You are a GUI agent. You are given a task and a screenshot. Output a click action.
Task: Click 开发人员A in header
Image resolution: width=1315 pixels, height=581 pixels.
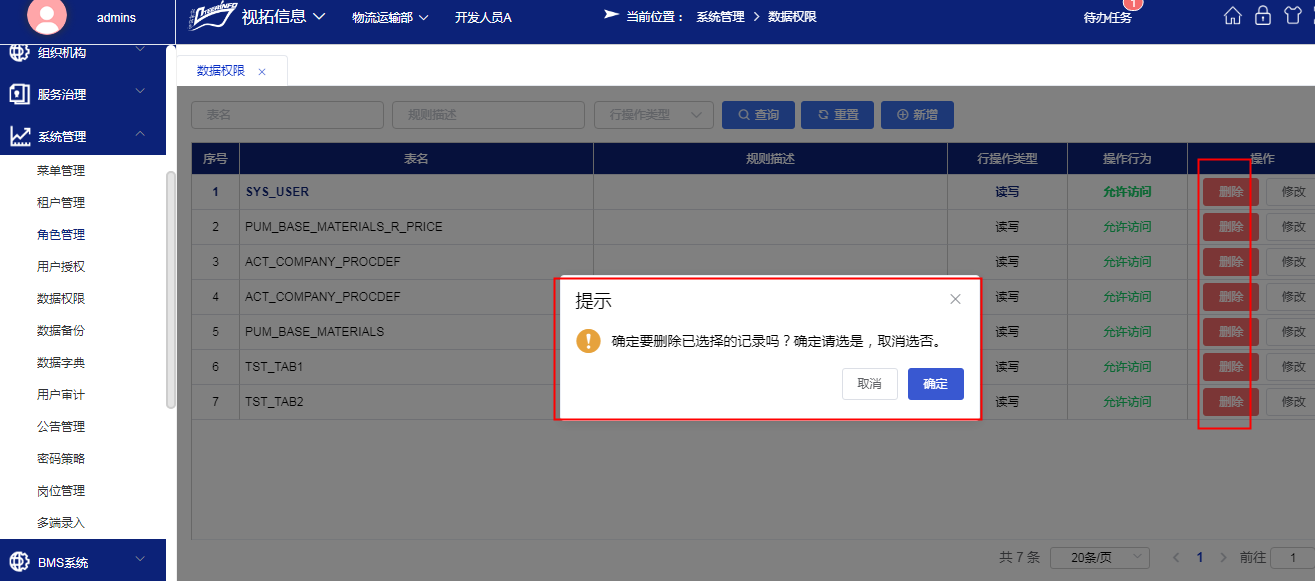click(x=483, y=18)
